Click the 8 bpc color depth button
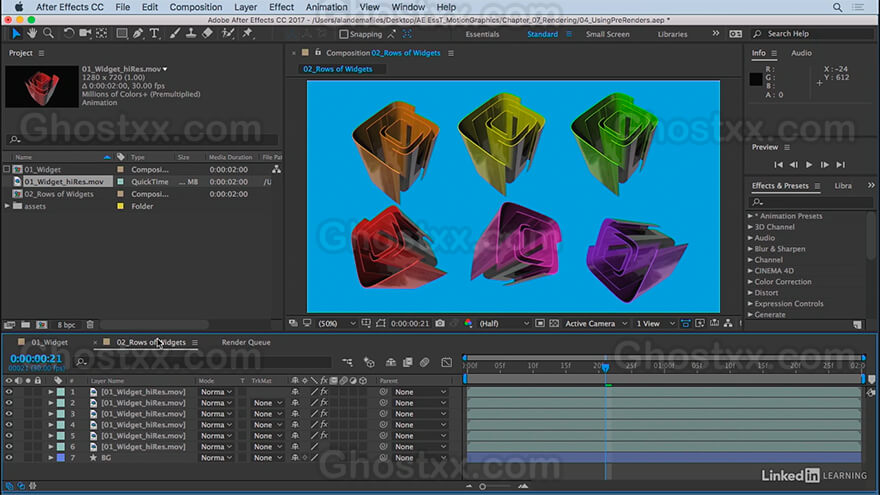880x495 pixels. 66,324
